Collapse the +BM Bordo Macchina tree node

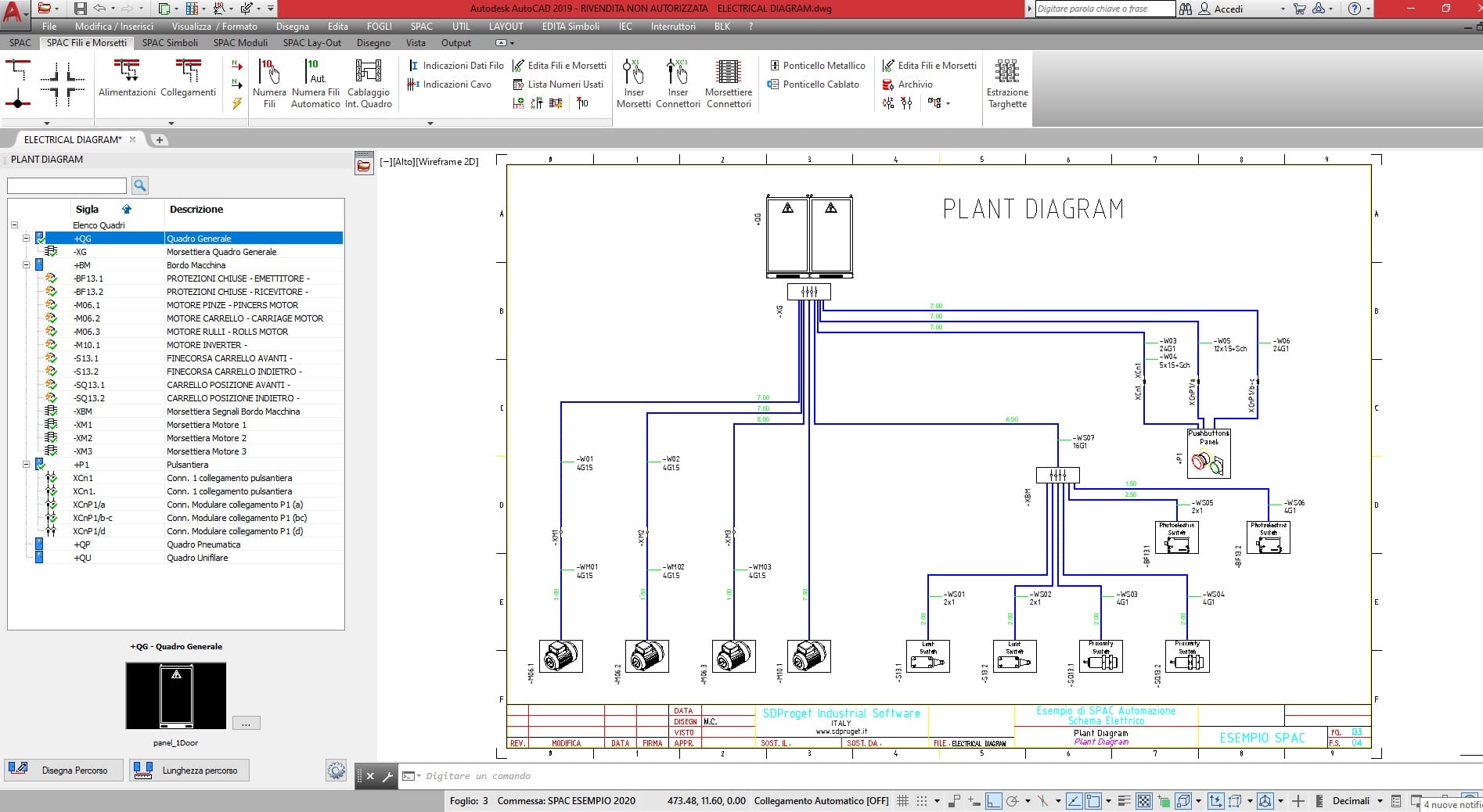26,265
